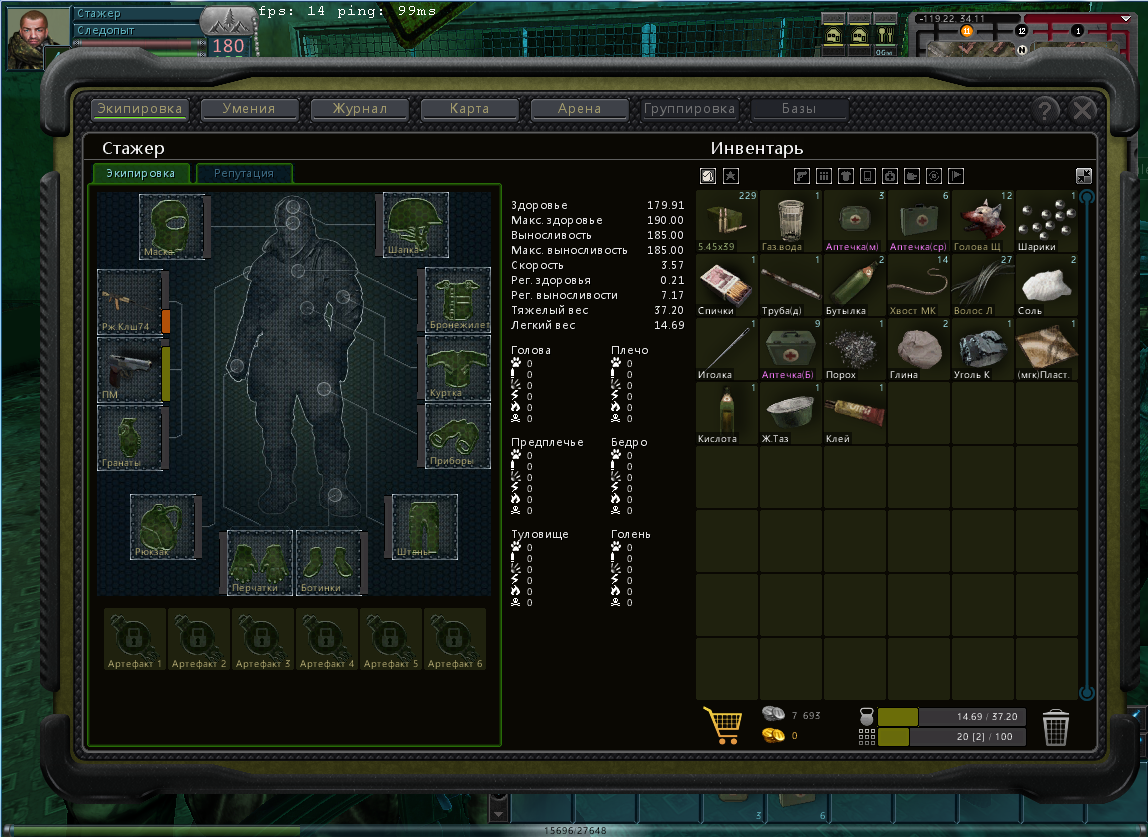Screen dimensions: 1148x837
Task: Select the (мгк)Пласт. item
Action: [1047, 349]
